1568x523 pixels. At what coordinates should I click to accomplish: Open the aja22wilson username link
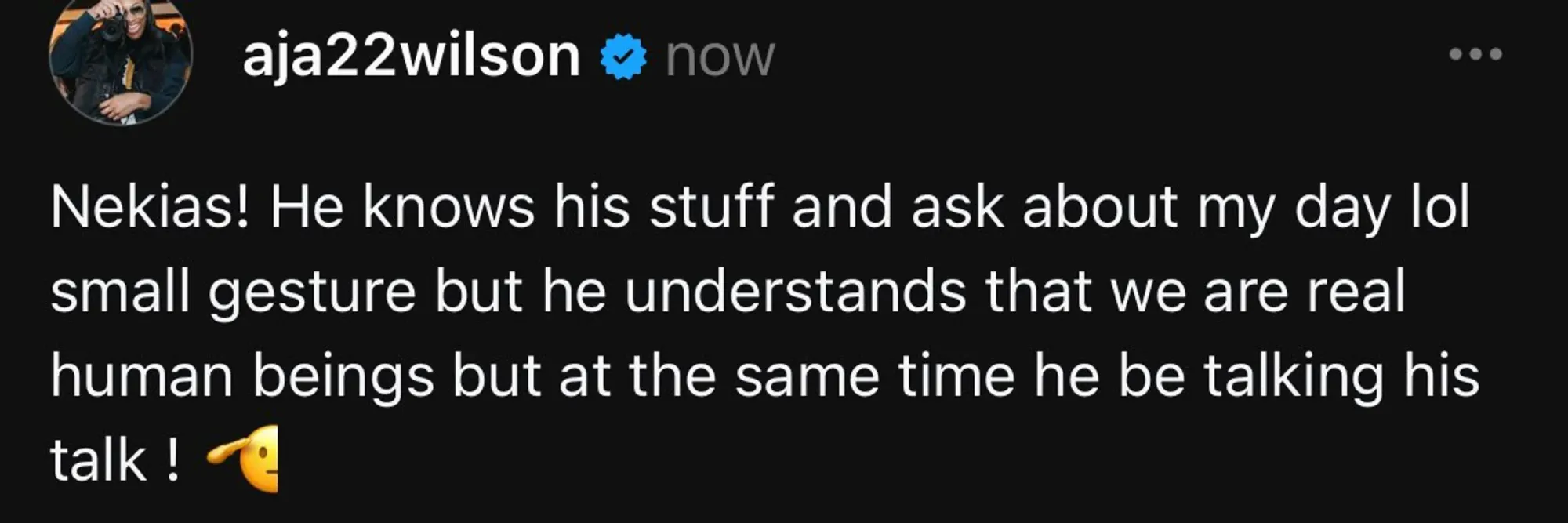coord(411,56)
